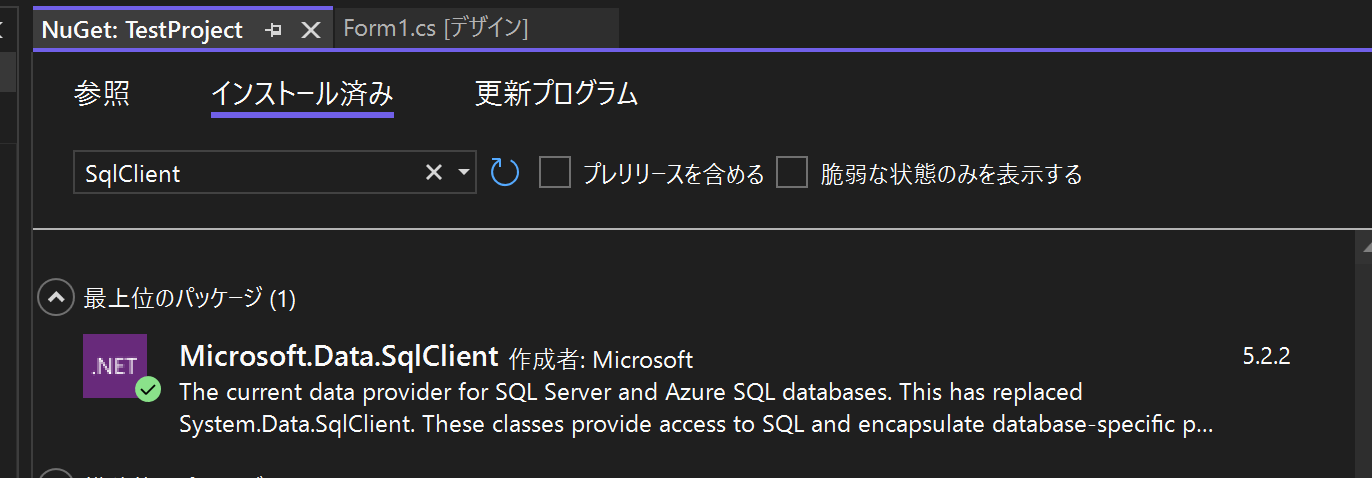Select the インストール済み tab

click(x=302, y=94)
